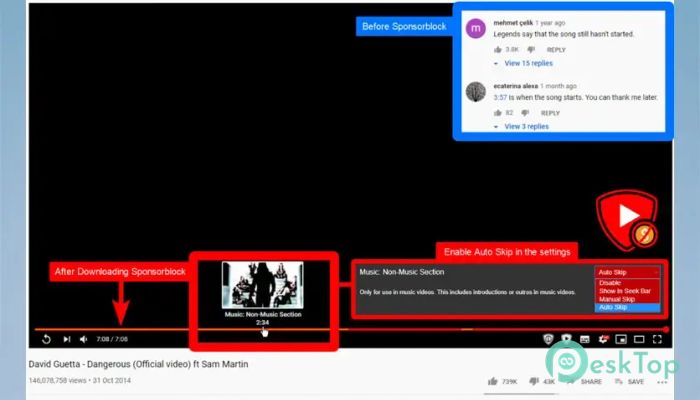Skip to the next video
700x400 pixels.
[x=67, y=339]
